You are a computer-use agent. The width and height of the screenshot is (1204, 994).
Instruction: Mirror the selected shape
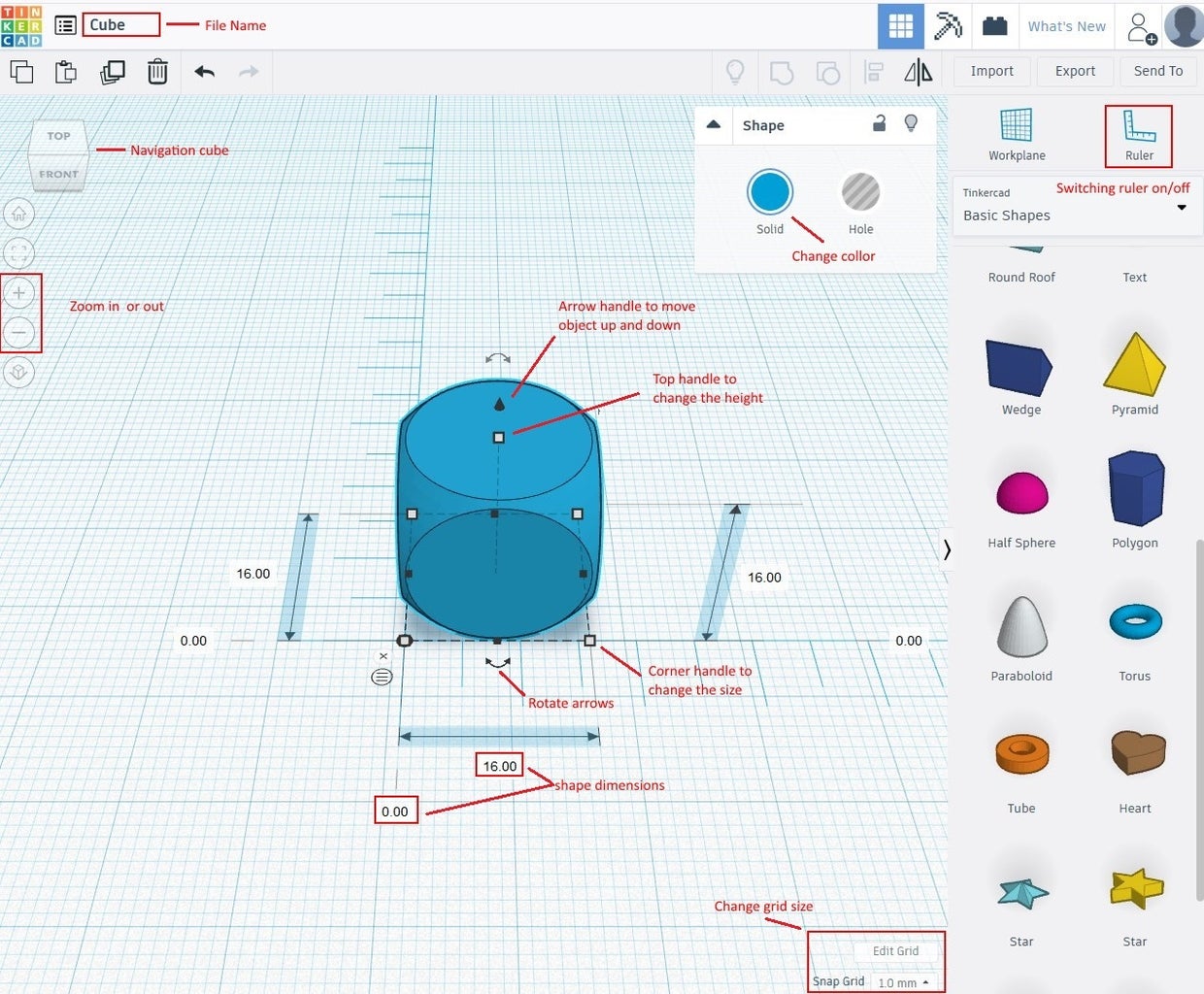917,71
